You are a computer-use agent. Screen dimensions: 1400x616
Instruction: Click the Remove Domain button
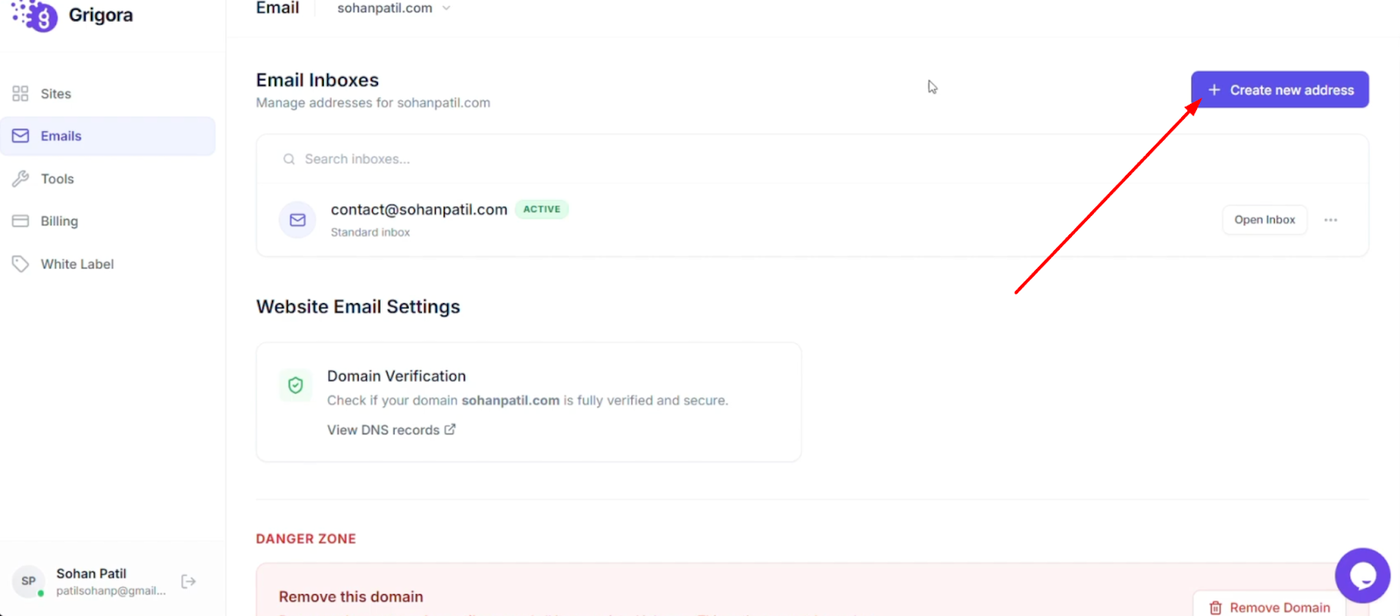1268,606
